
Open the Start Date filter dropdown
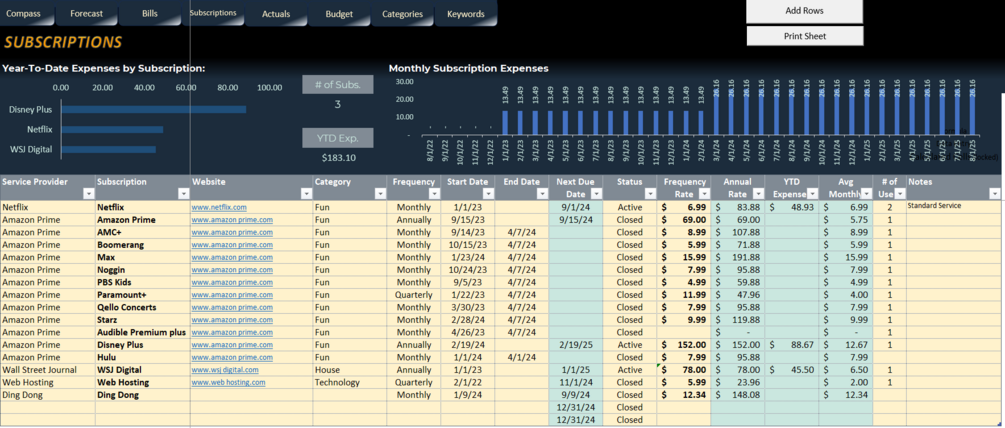[488, 193]
